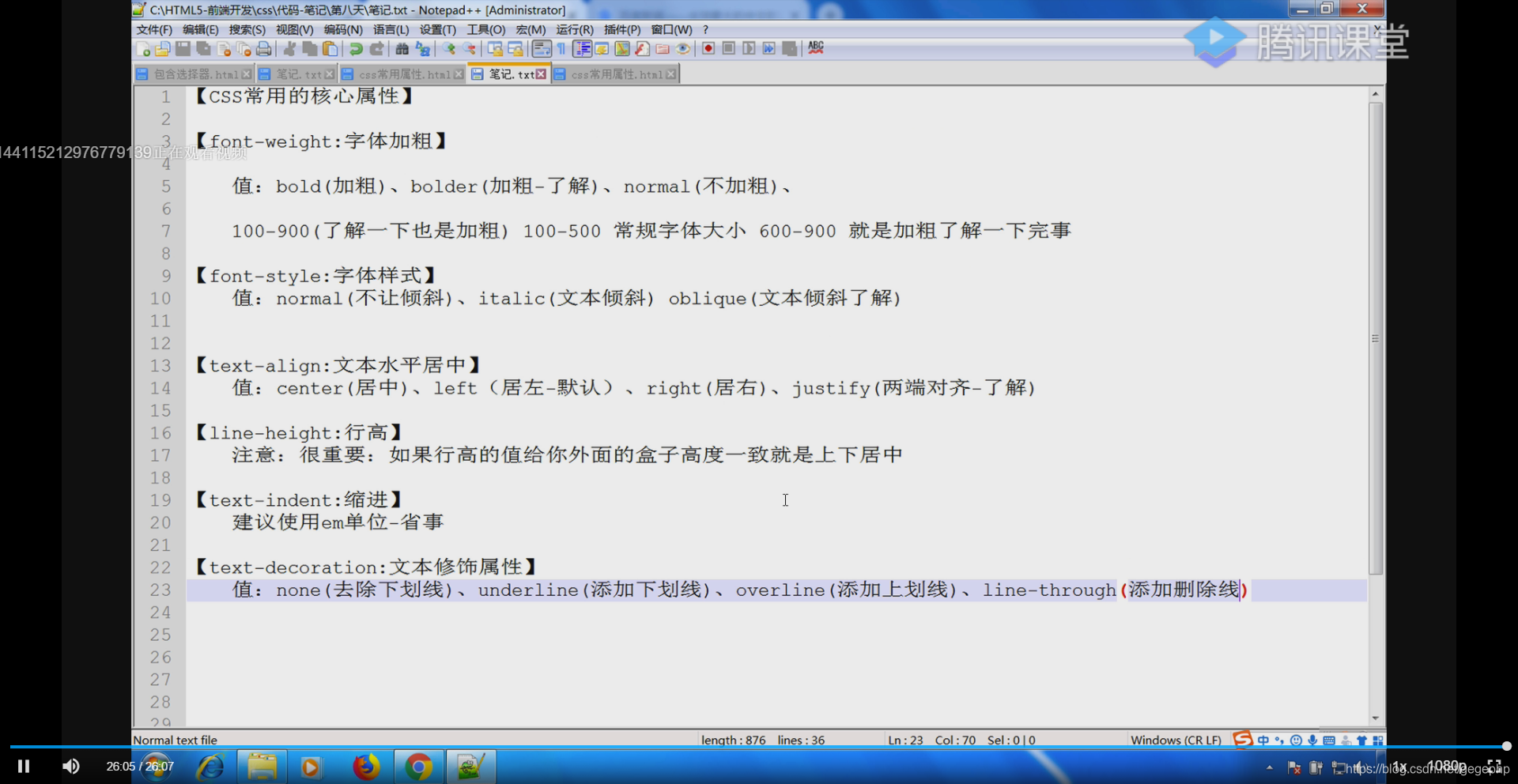Zoom in using the magnifier toolbar icon
The height and width of the screenshot is (784, 1518).
[x=448, y=48]
